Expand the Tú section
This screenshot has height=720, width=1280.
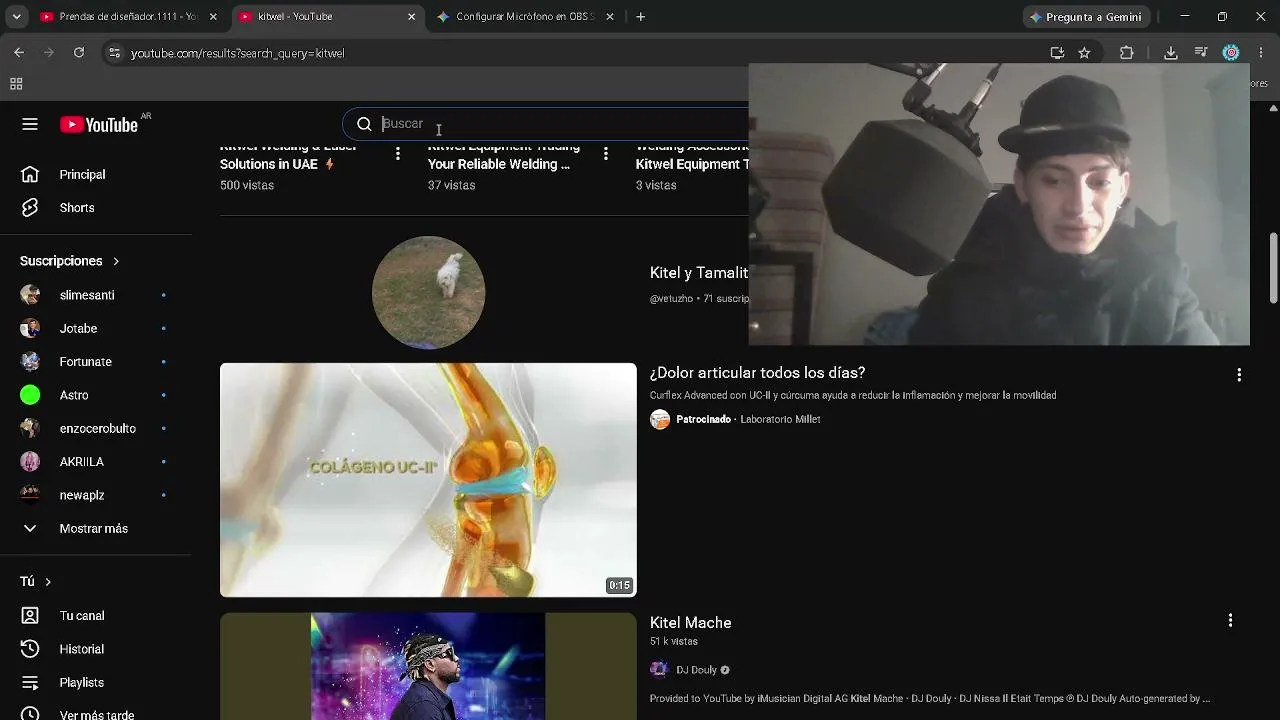36,582
